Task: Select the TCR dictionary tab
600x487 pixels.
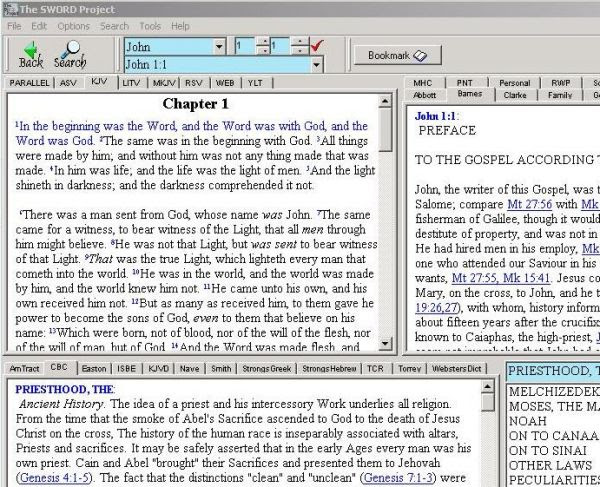Action: (x=375, y=369)
